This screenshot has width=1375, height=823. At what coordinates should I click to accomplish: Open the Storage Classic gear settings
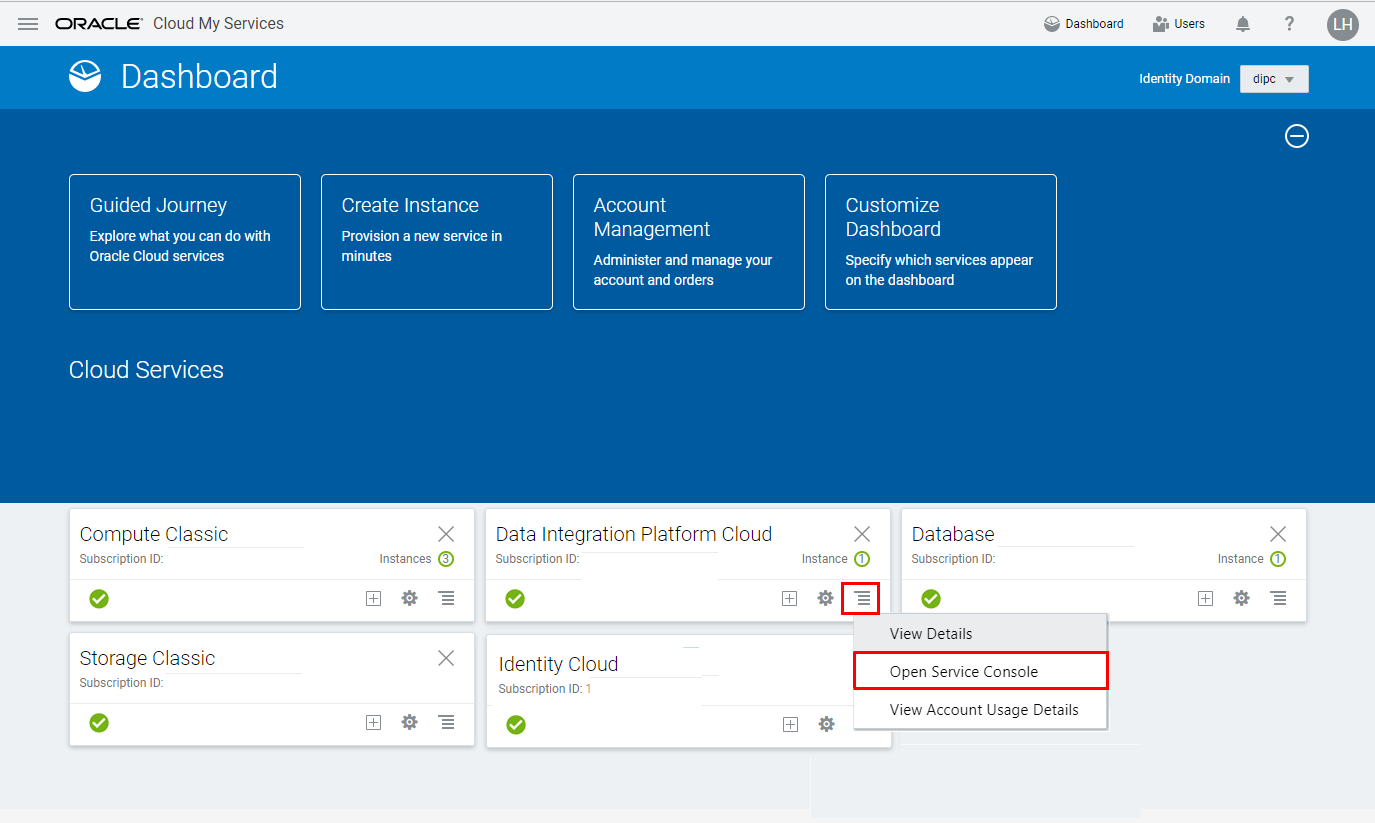coord(409,723)
